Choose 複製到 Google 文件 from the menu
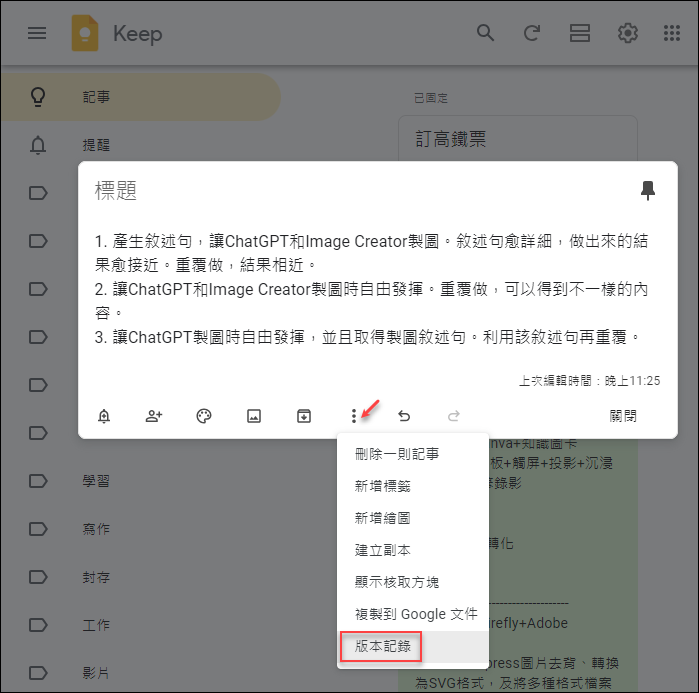Image resolution: width=699 pixels, height=693 pixels. [413, 614]
